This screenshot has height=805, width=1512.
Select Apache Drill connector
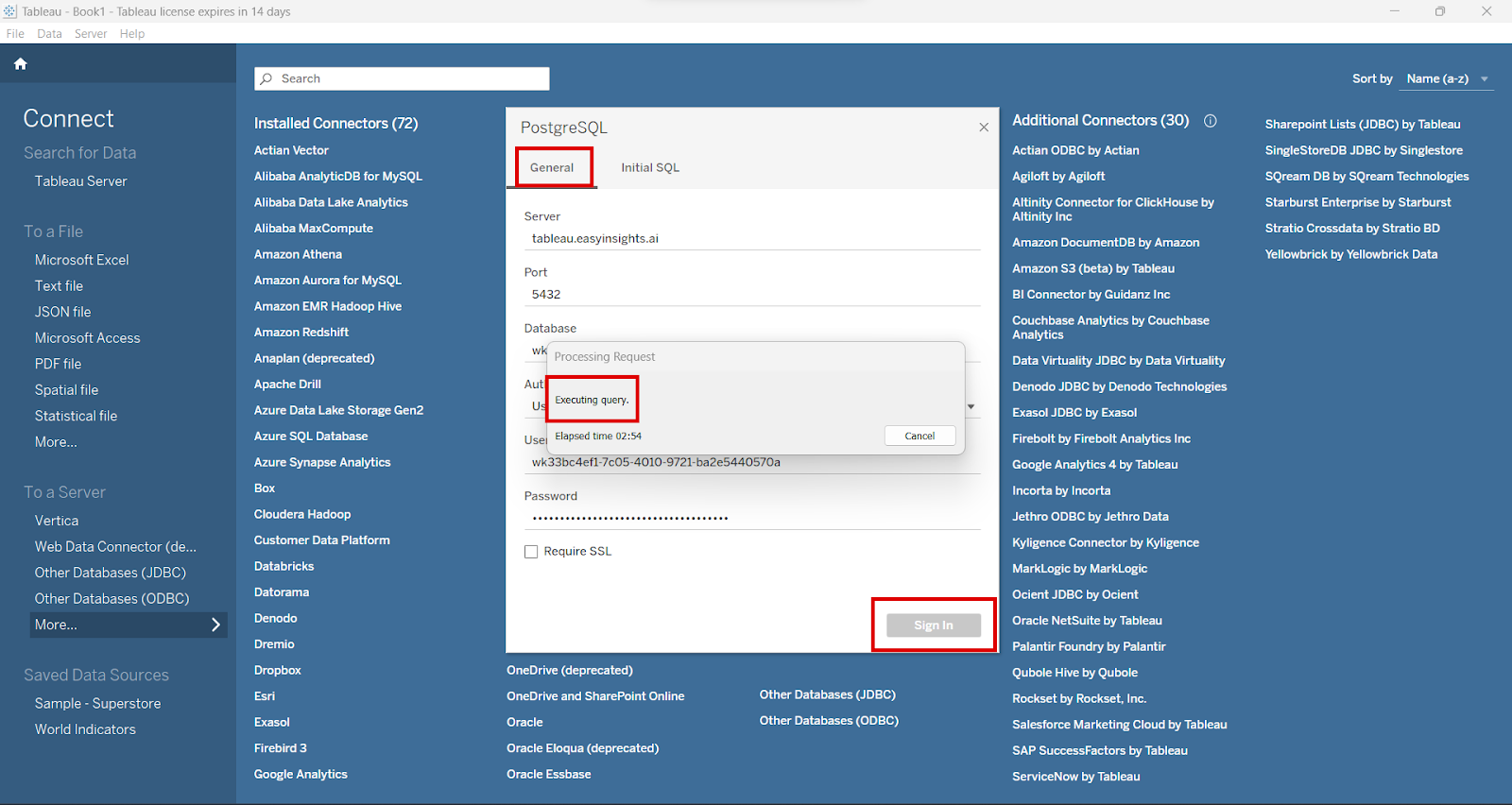[287, 384]
